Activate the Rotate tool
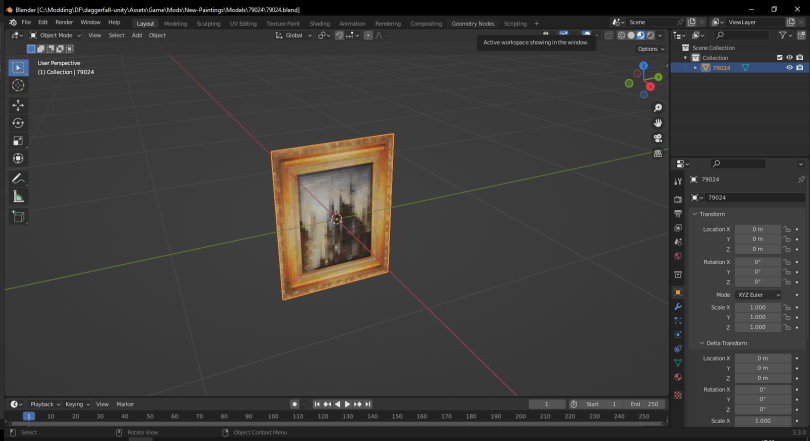Viewport: 810px width, 441px height. point(18,123)
